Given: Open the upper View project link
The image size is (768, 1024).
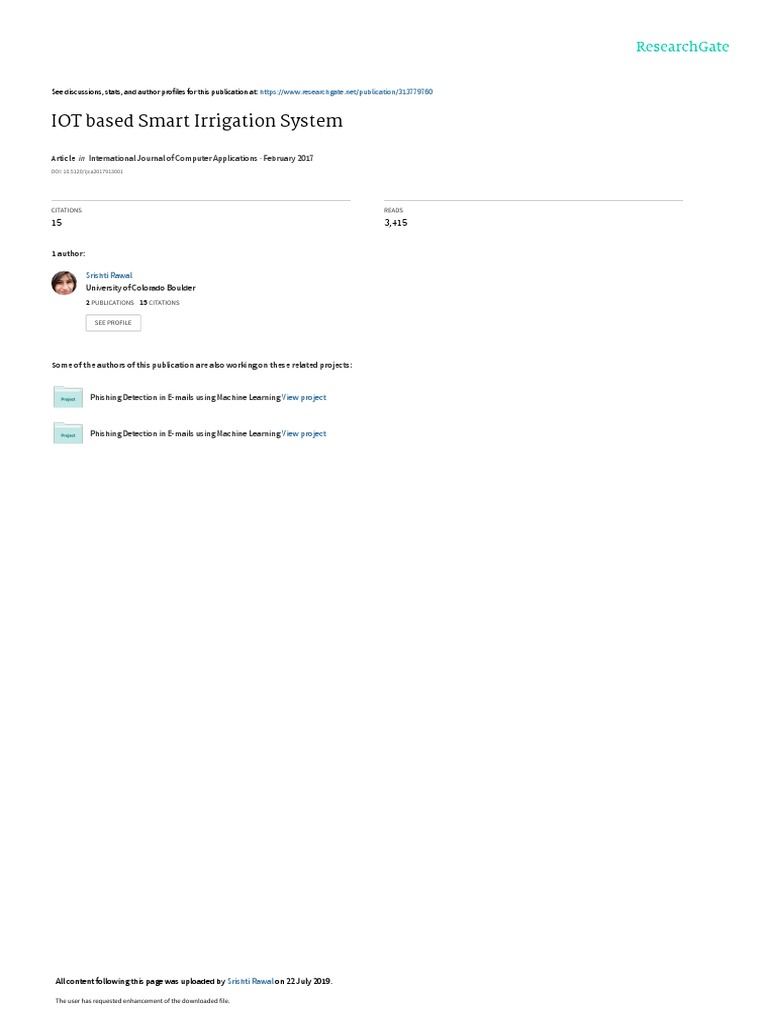Looking at the screenshot, I should (304, 398).
